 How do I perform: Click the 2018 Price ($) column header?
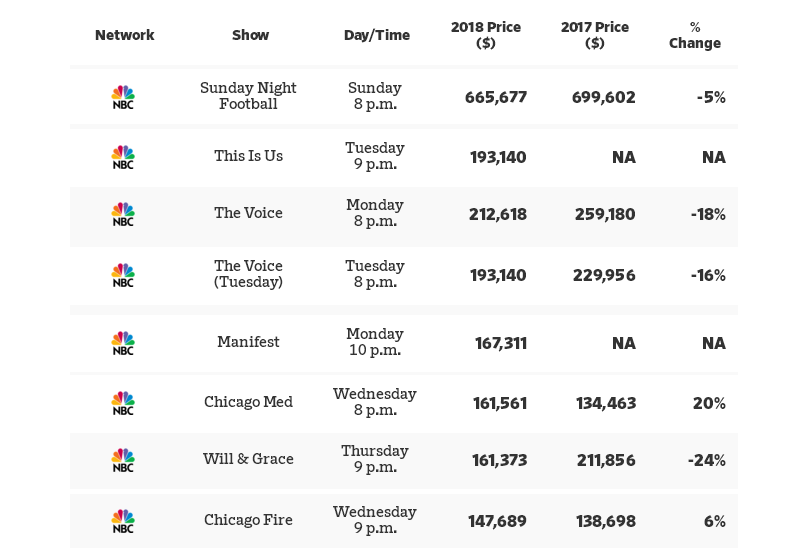click(x=486, y=35)
